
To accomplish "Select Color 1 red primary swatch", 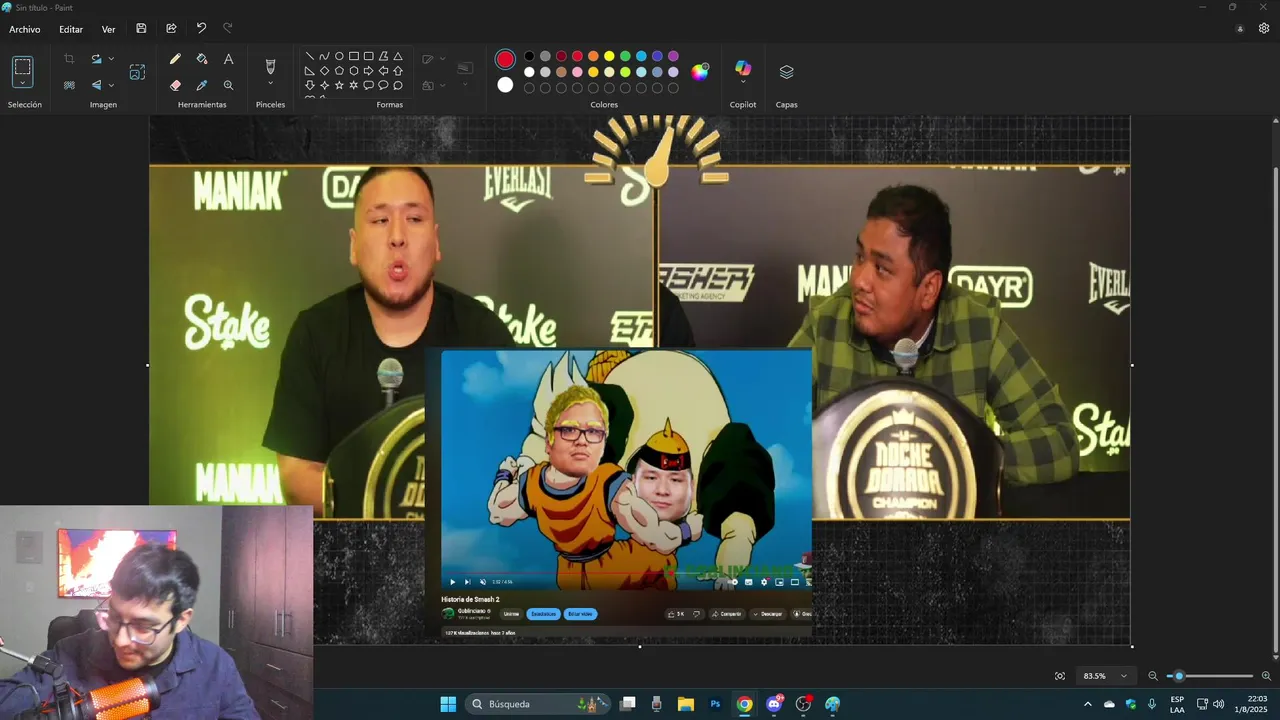I will pos(505,59).
